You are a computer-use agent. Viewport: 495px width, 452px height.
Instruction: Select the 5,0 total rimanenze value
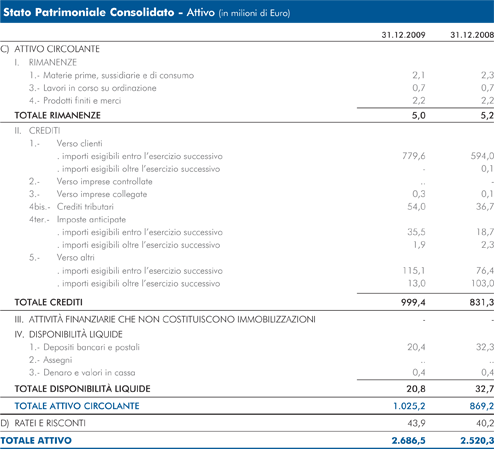(x=419, y=115)
